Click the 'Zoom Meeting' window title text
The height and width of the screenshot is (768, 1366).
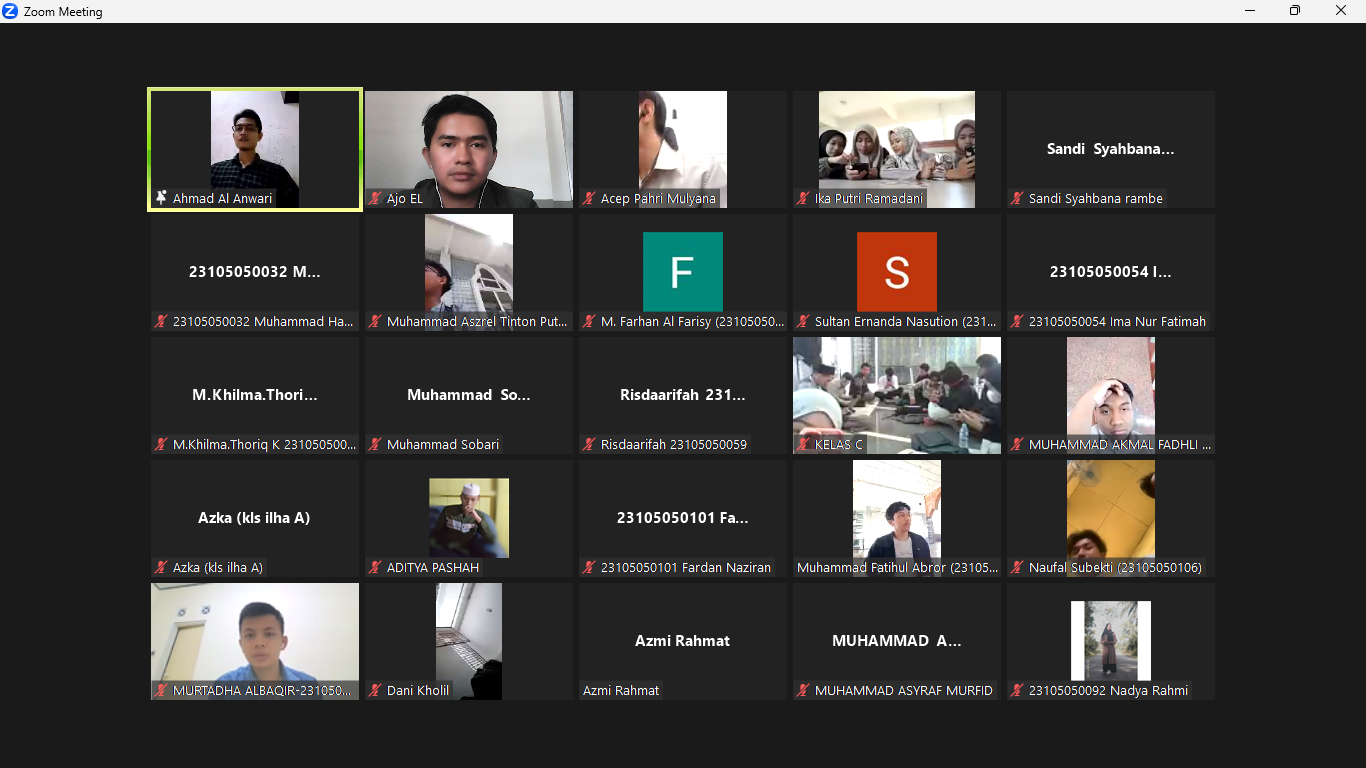[x=63, y=12]
